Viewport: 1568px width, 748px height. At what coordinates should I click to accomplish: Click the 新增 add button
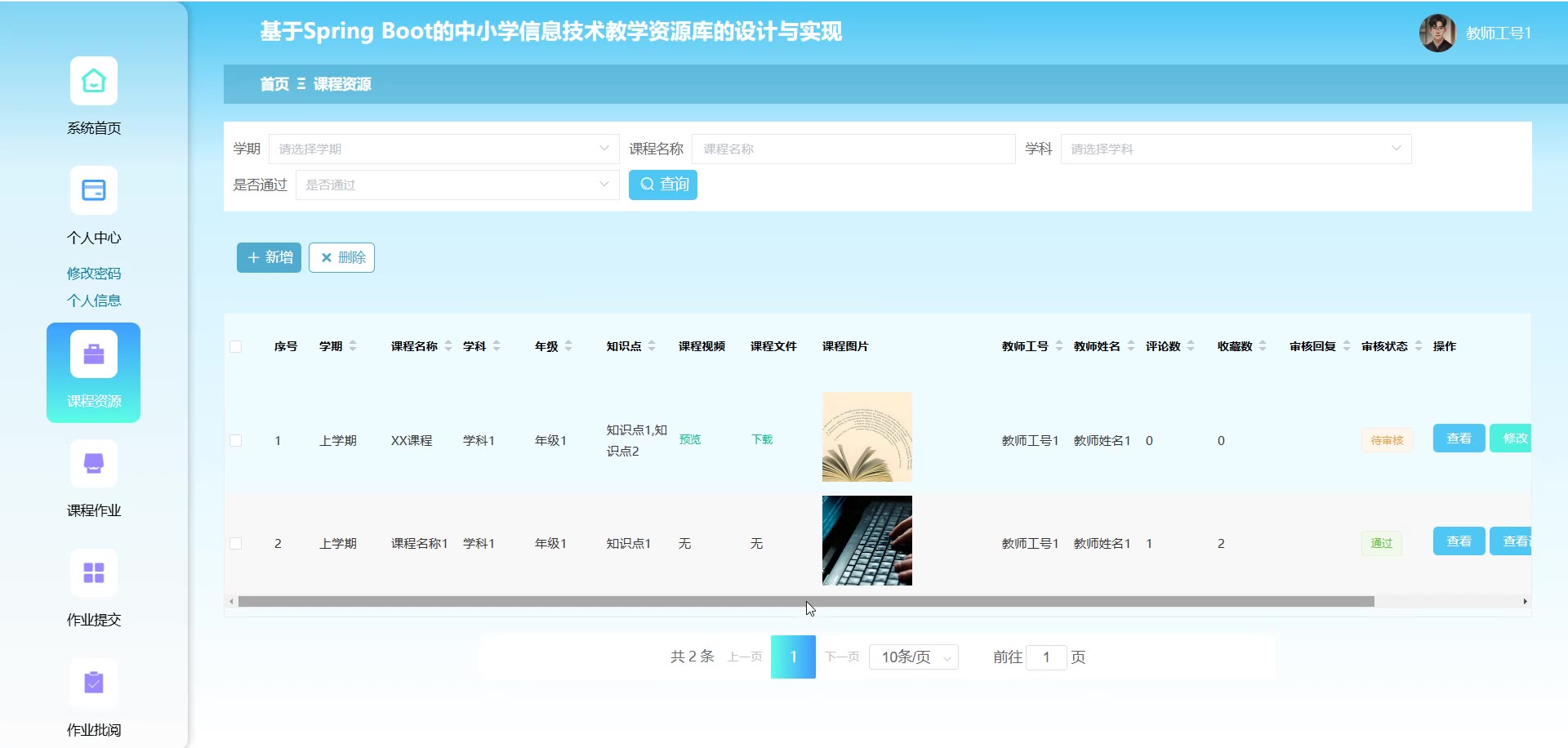tap(269, 257)
